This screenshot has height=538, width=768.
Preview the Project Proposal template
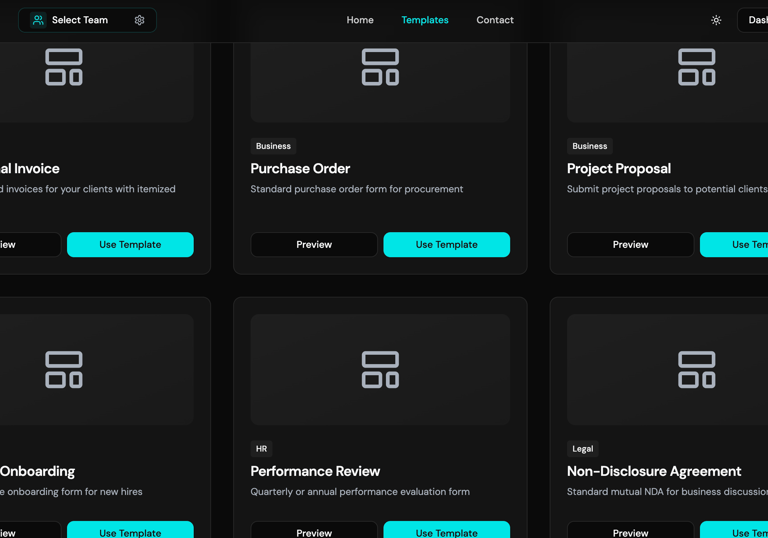630,245
